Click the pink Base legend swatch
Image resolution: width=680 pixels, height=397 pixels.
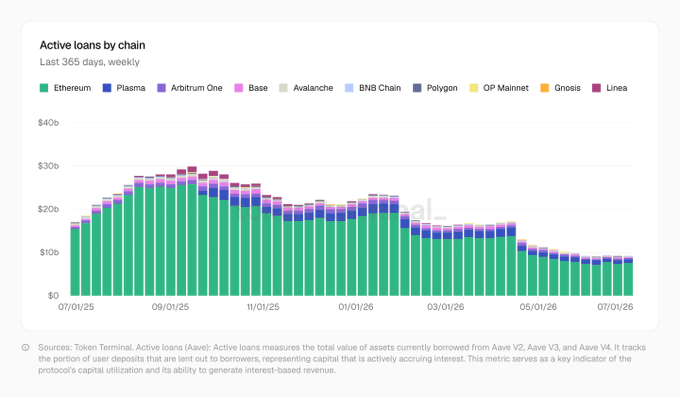pos(239,88)
